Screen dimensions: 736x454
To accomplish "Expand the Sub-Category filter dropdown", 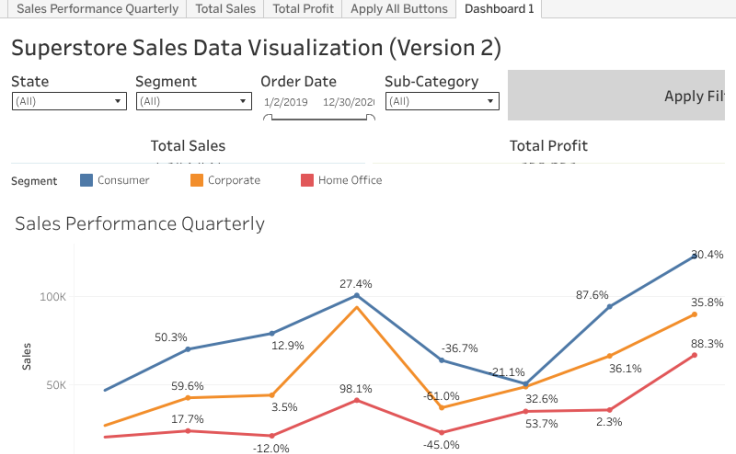I will 441,101.
